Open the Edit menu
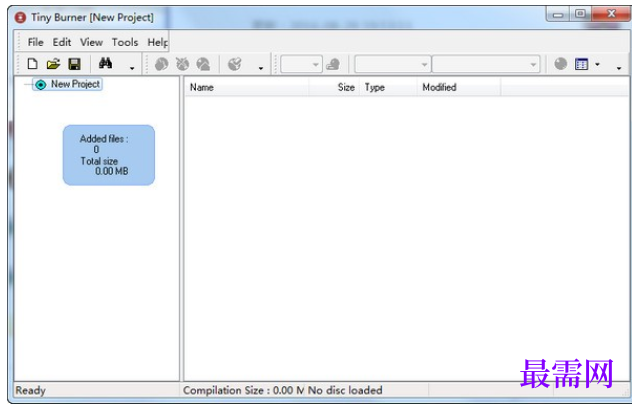Screen dimensions: 632x405 62,42
